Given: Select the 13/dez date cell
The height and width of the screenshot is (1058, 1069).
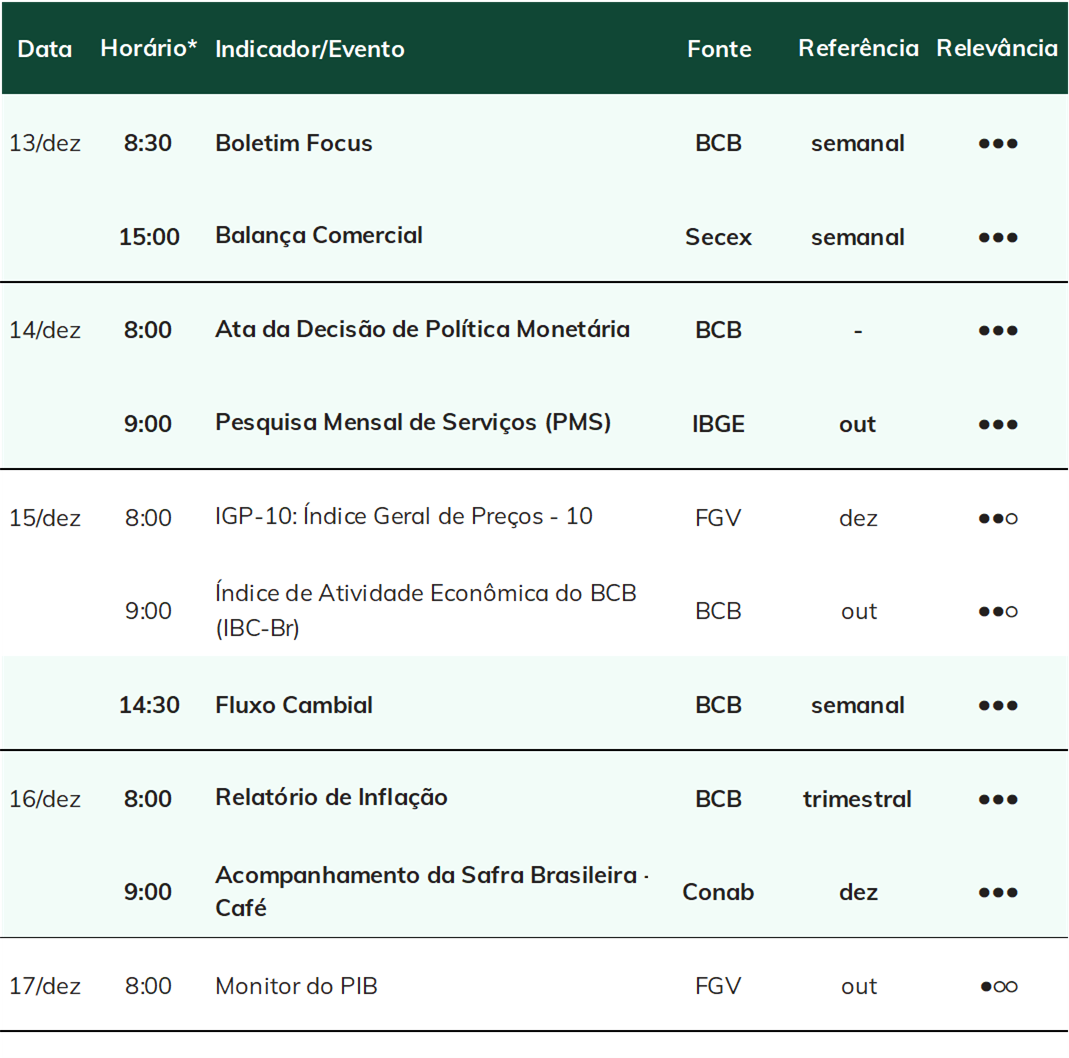Looking at the screenshot, I should [45, 143].
